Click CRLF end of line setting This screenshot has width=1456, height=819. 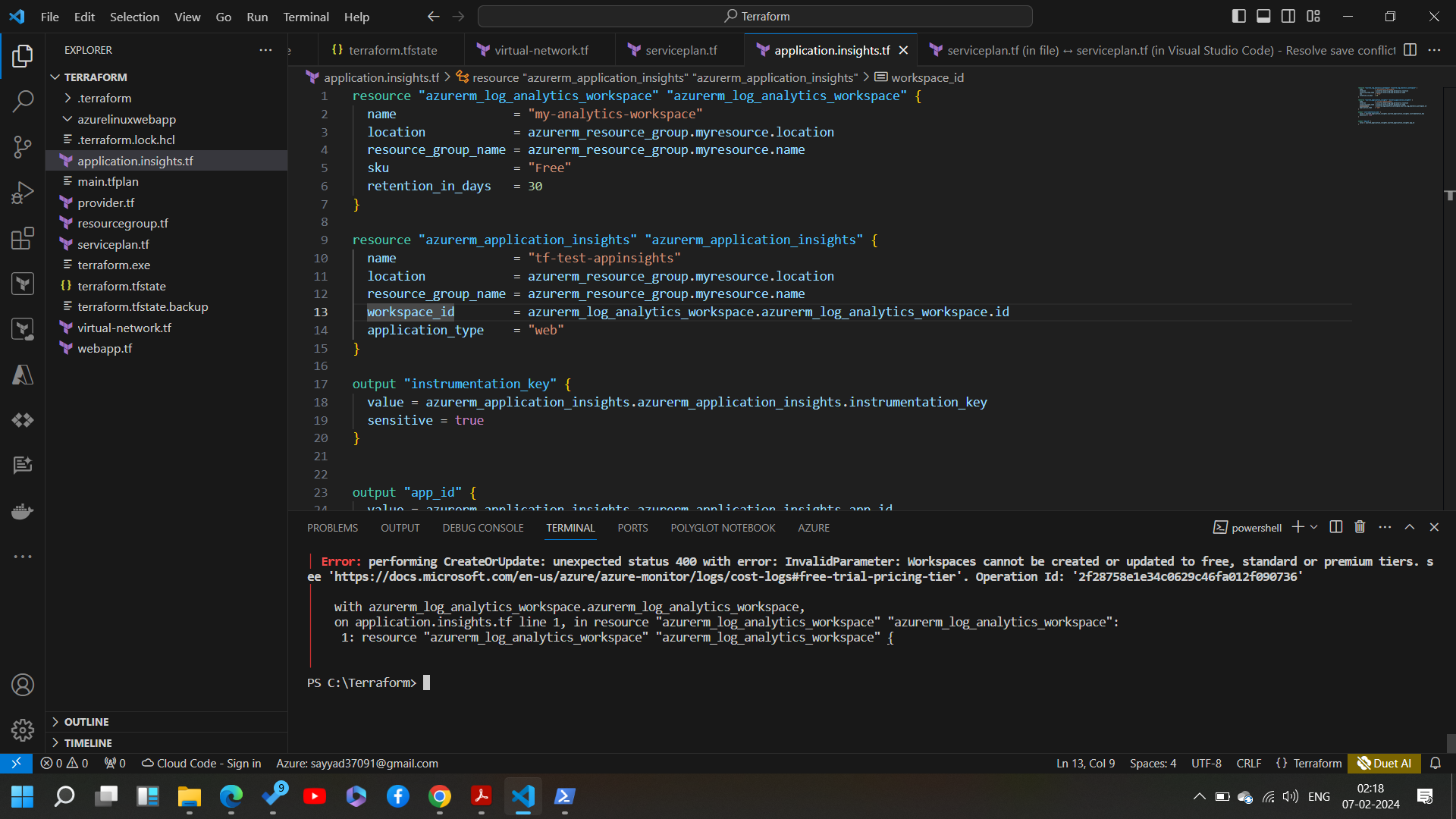1248,763
